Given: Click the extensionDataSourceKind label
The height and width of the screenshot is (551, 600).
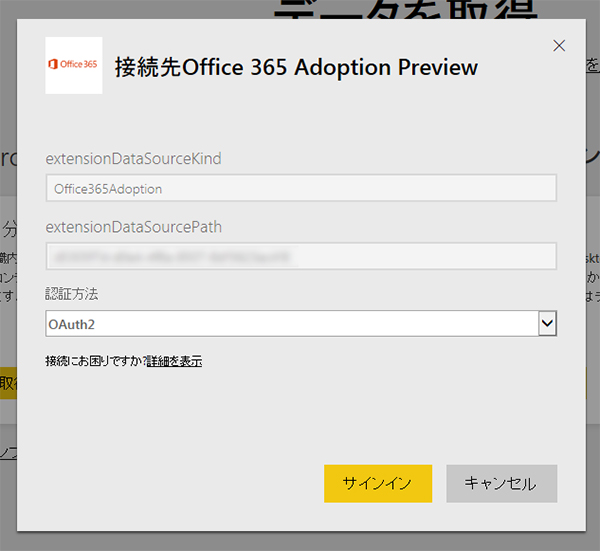Looking at the screenshot, I should 134,158.
